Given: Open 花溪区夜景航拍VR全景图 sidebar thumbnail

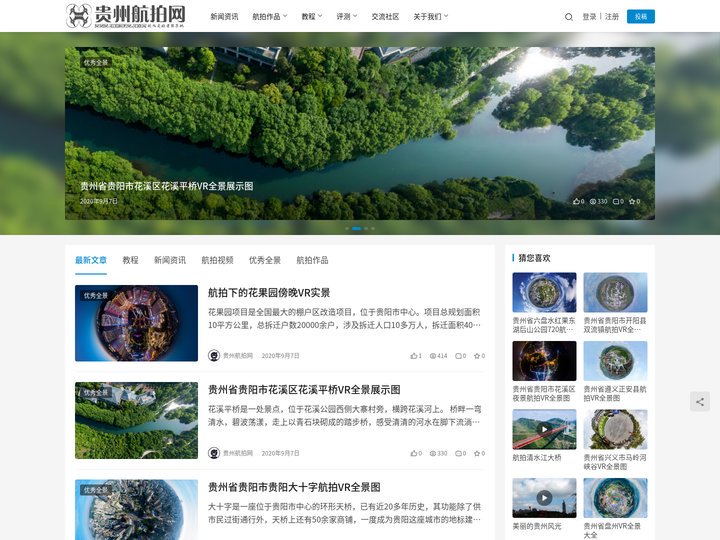Looking at the screenshot, I should pyautogui.click(x=544, y=361).
